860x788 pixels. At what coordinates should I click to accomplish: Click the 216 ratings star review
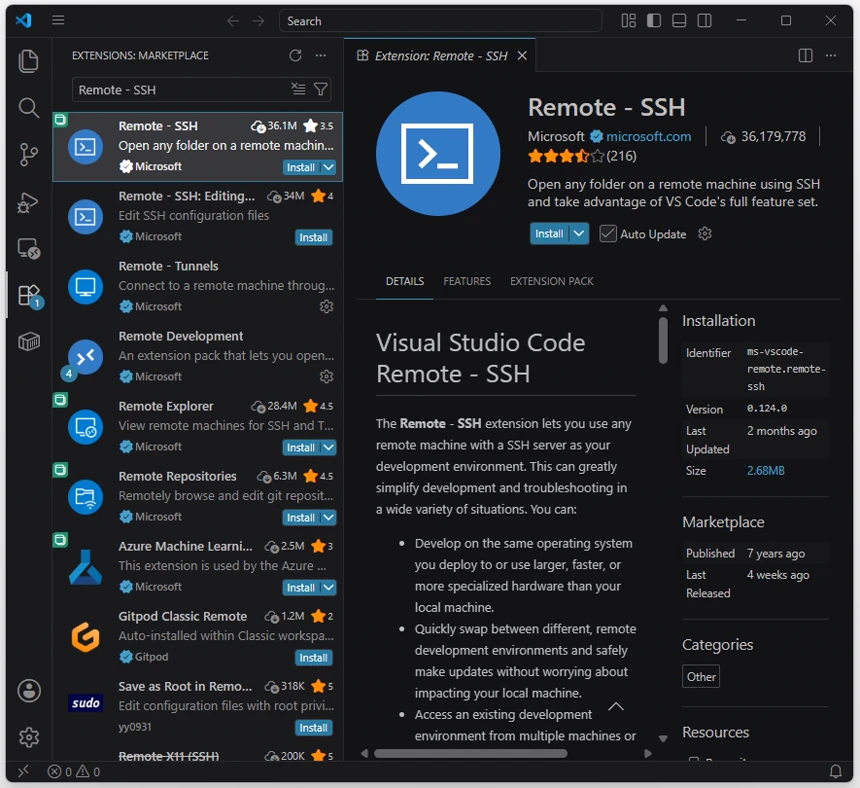coord(582,156)
